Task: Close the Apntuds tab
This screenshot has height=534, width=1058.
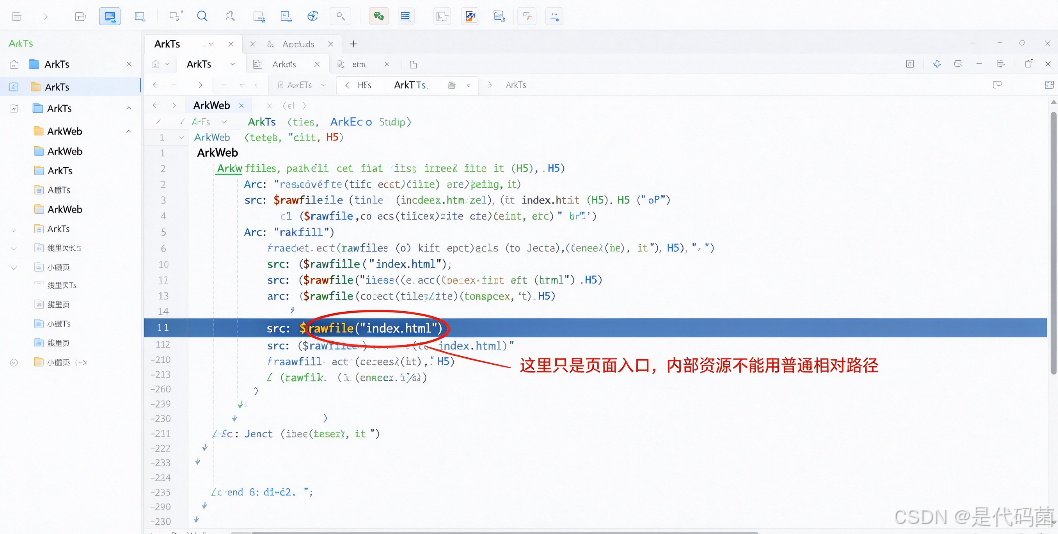Action: [331, 44]
